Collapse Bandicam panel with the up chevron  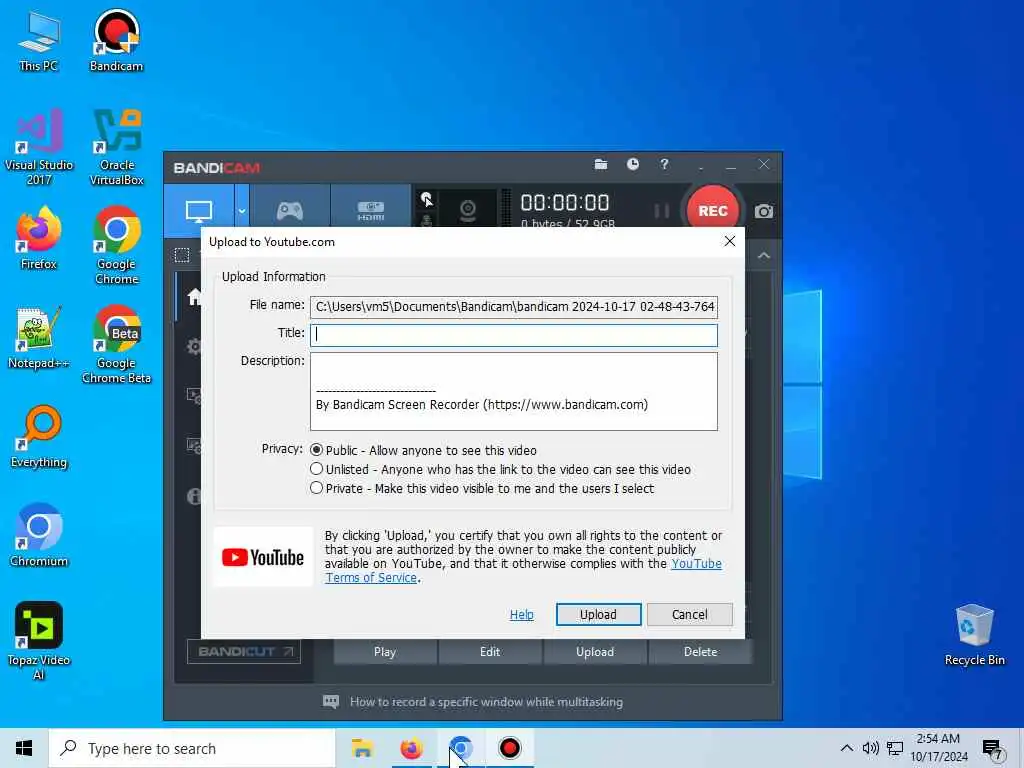(763, 255)
